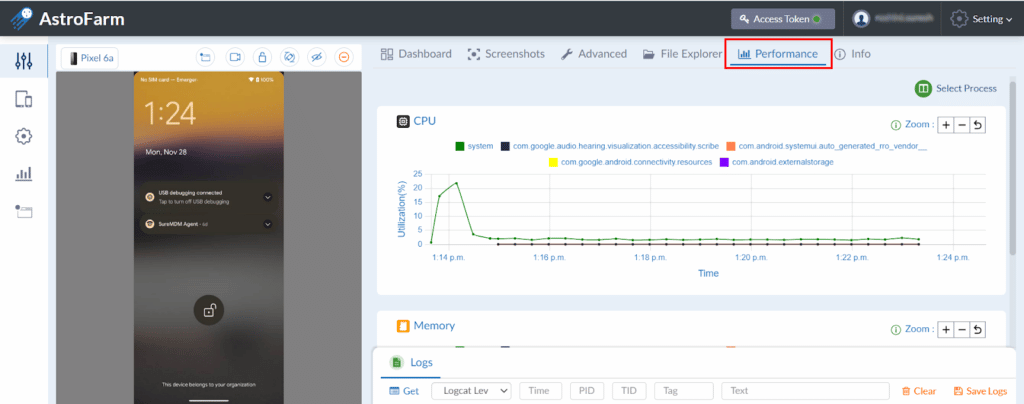This screenshot has height=404, width=1024.
Task: Click the user profile avatar
Action: [861, 19]
